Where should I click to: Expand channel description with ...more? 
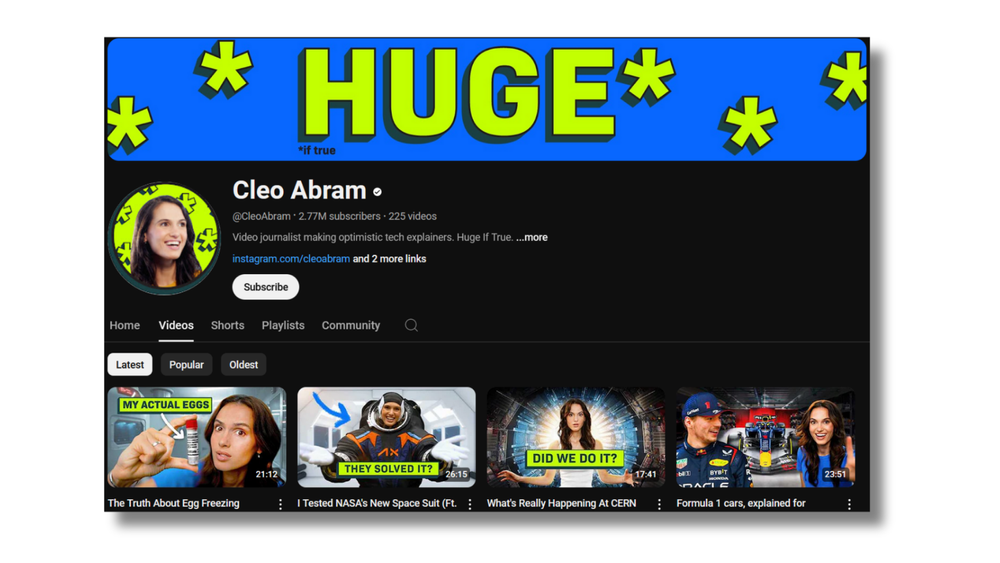pos(532,237)
